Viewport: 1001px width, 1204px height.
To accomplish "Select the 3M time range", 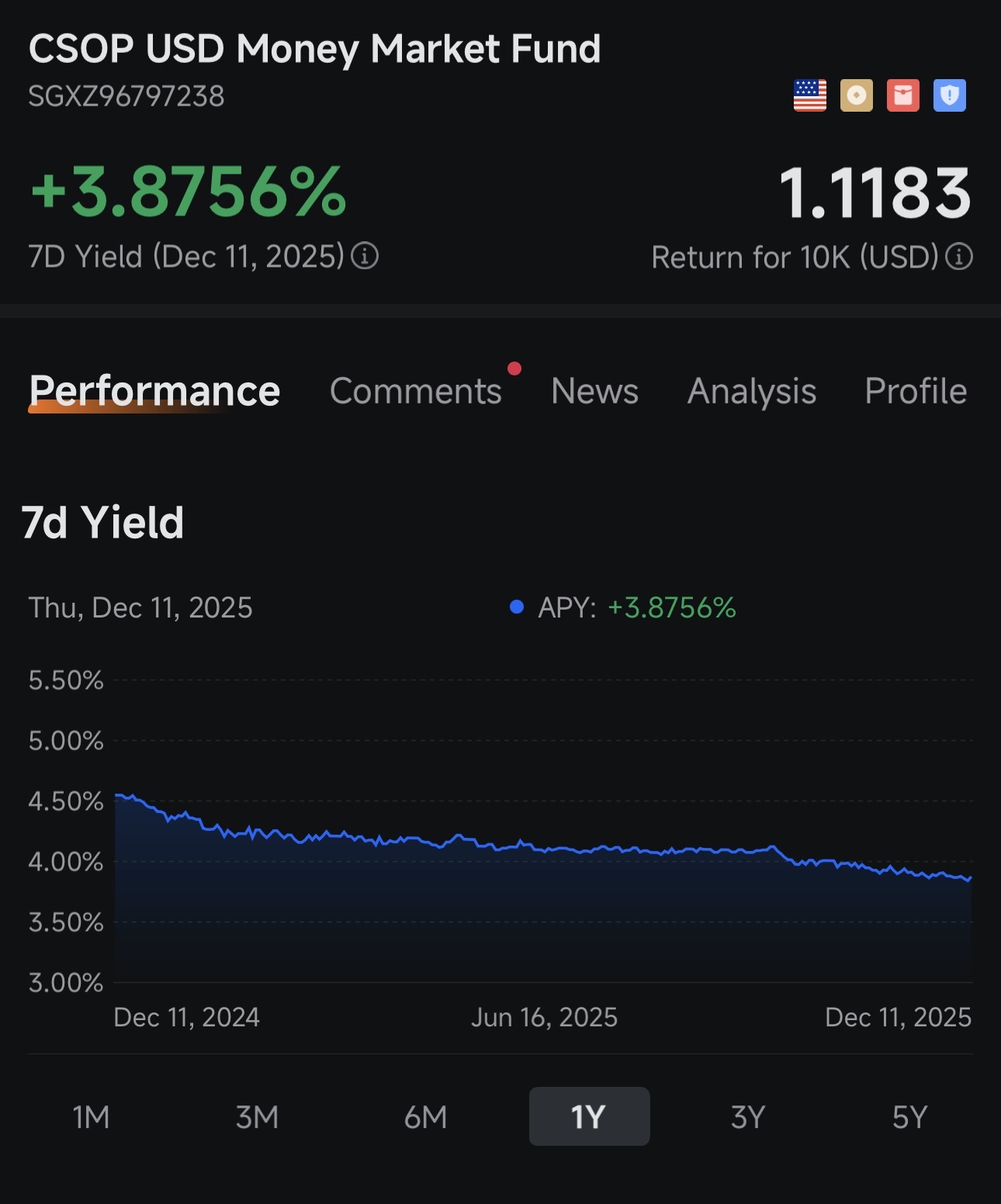I will click(x=257, y=1117).
